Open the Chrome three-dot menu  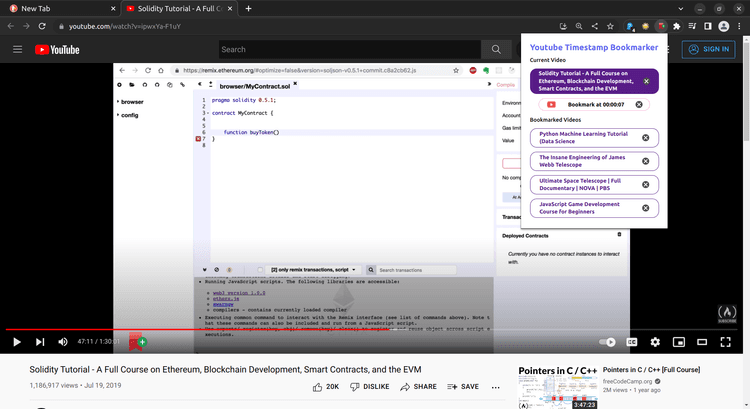(x=739, y=26)
